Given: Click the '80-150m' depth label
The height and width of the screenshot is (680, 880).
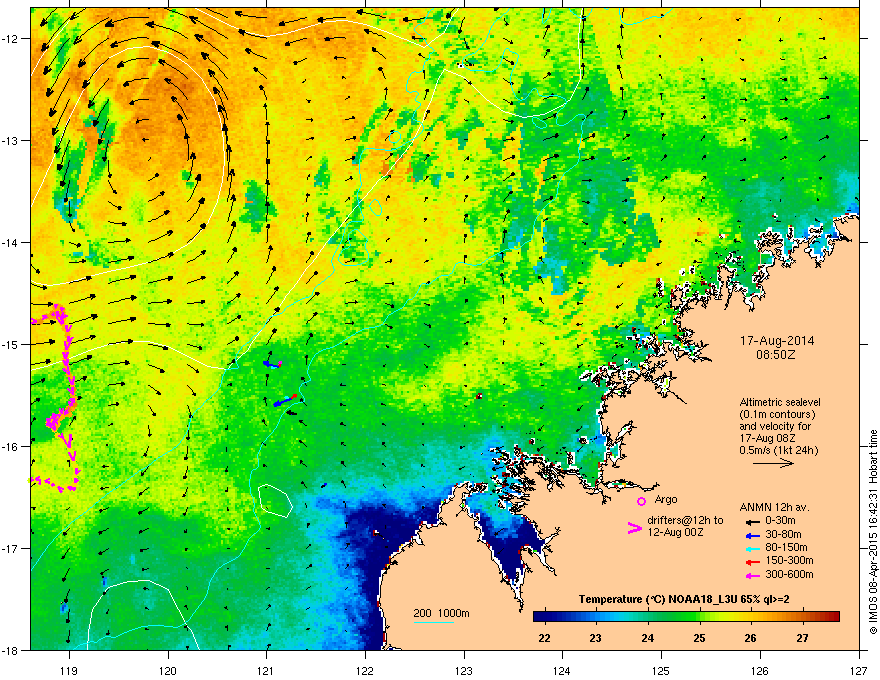Looking at the screenshot, I should click(x=786, y=548).
